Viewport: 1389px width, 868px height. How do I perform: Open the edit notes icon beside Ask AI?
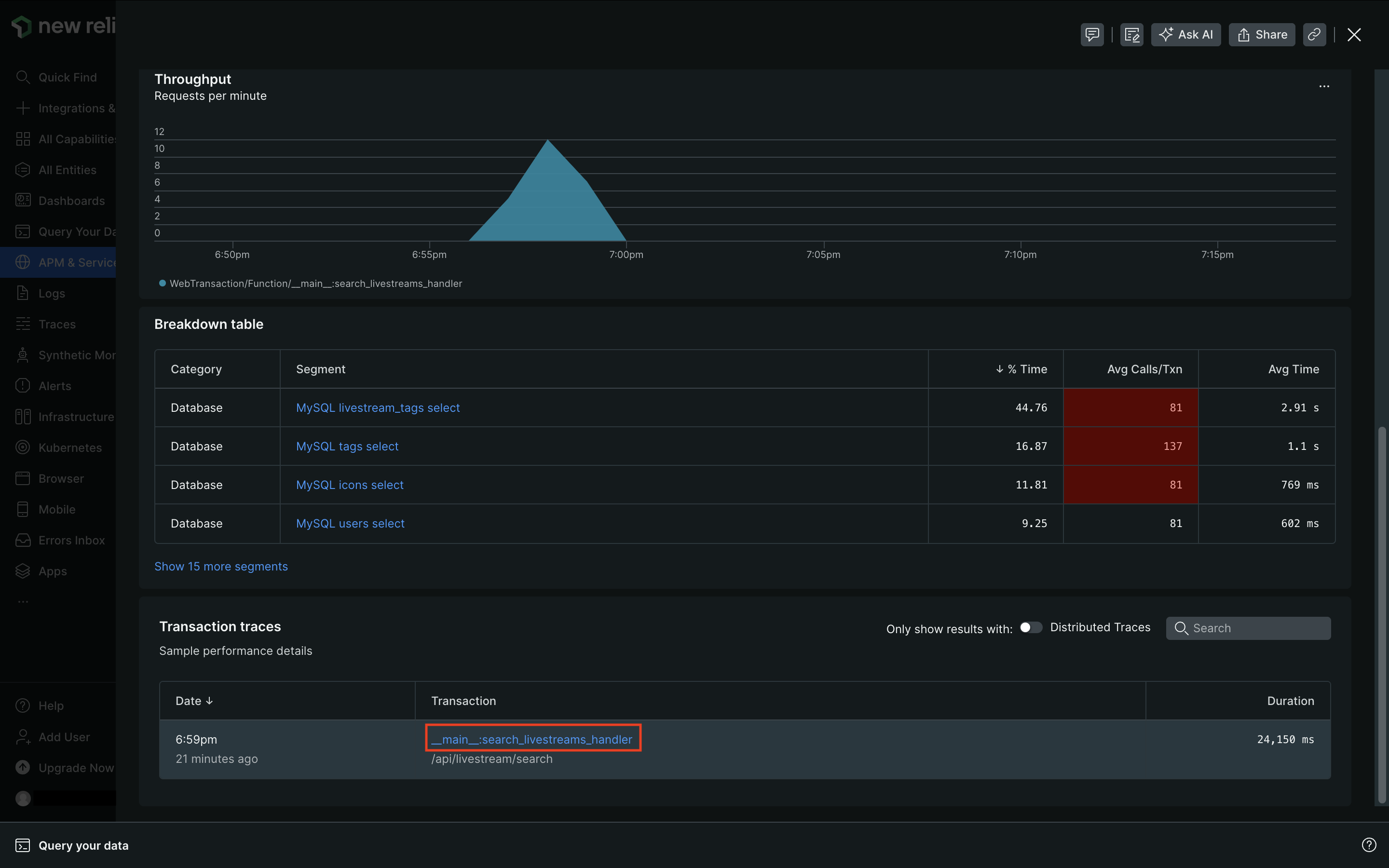click(1131, 34)
